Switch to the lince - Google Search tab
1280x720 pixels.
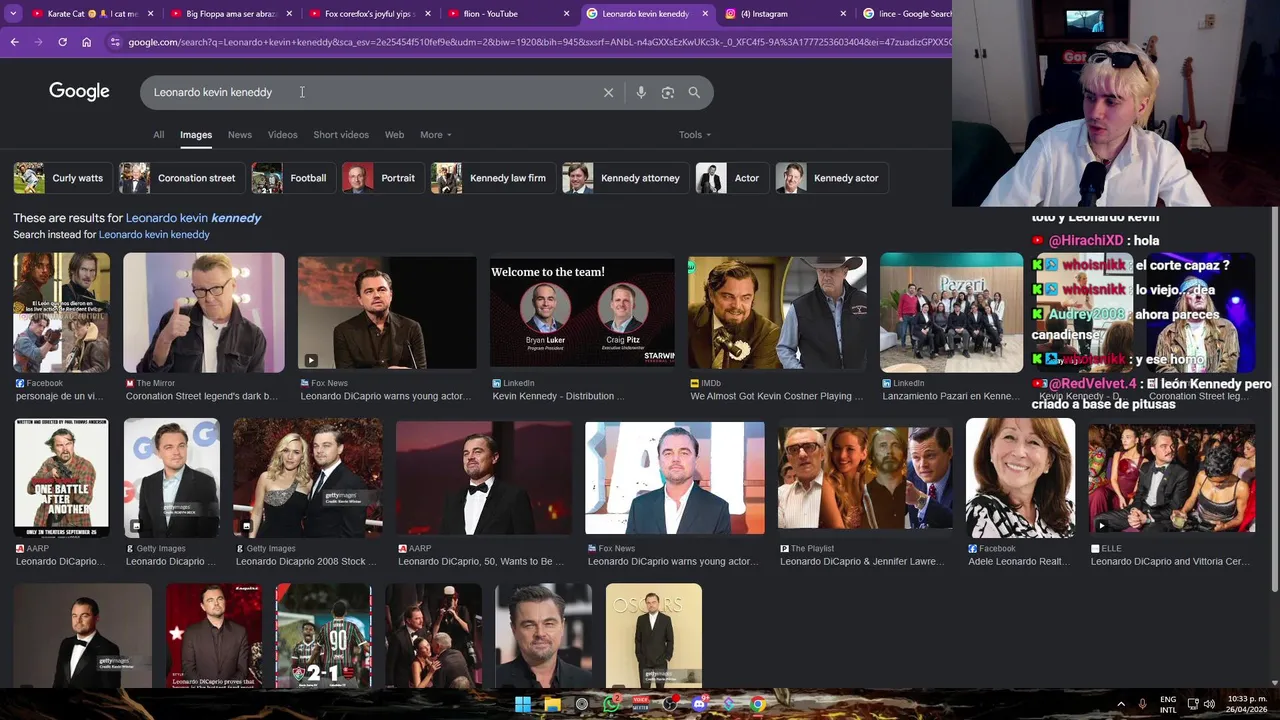coord(904,14)
